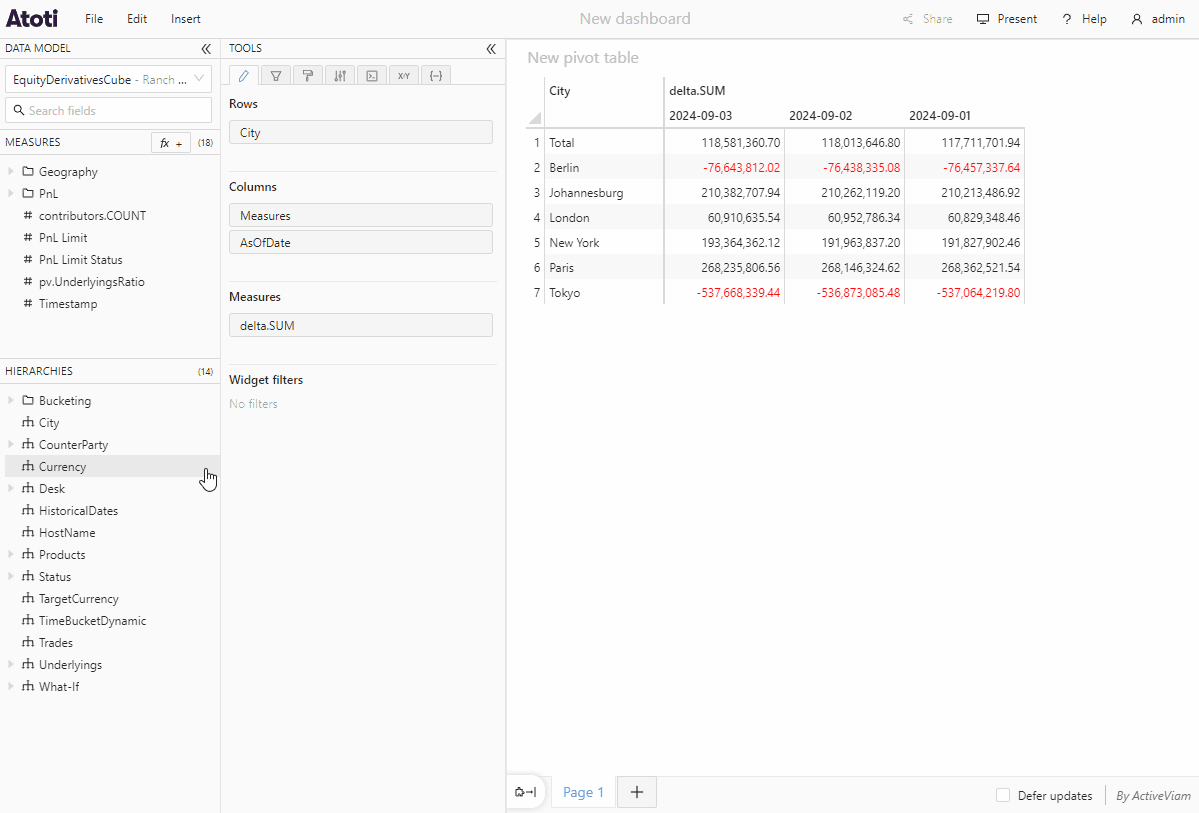Click the pin icon beside Page 1

click(525, 792)
